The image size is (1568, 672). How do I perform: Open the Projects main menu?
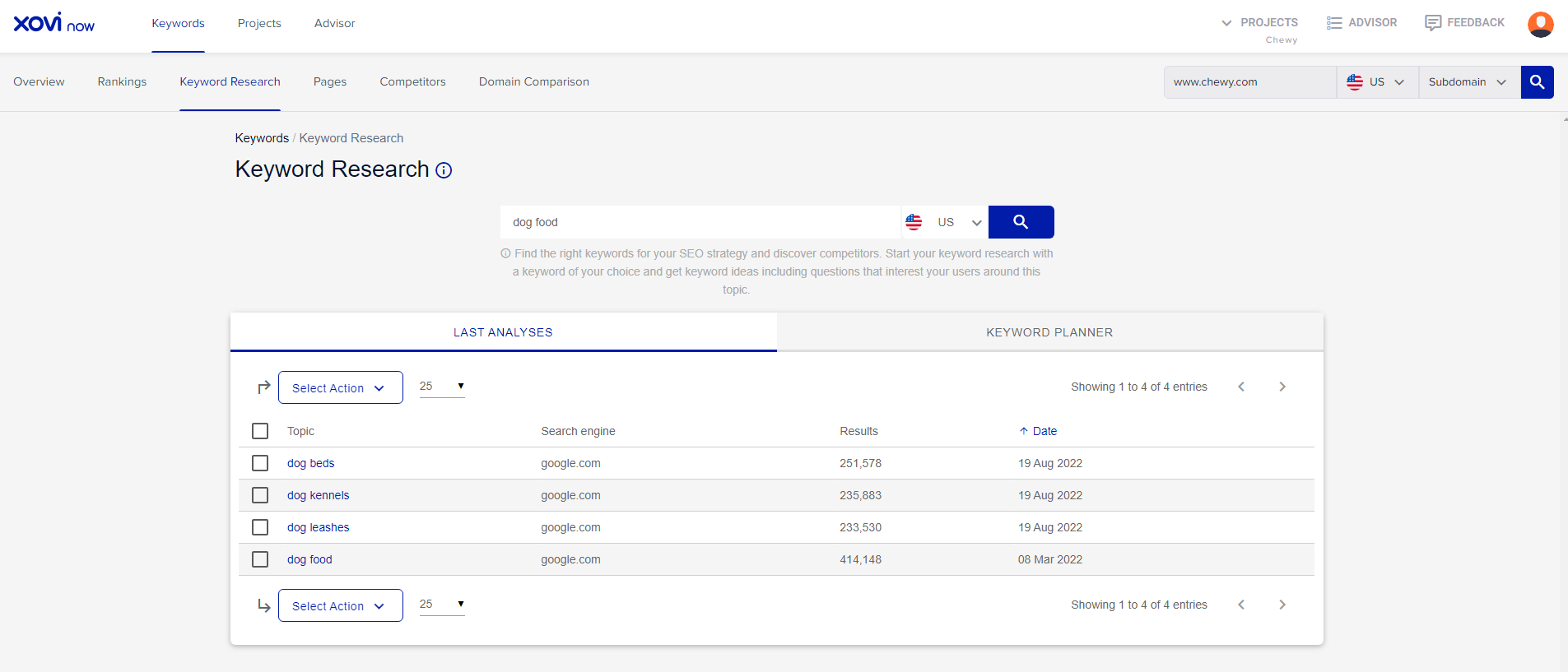[259, 23]
